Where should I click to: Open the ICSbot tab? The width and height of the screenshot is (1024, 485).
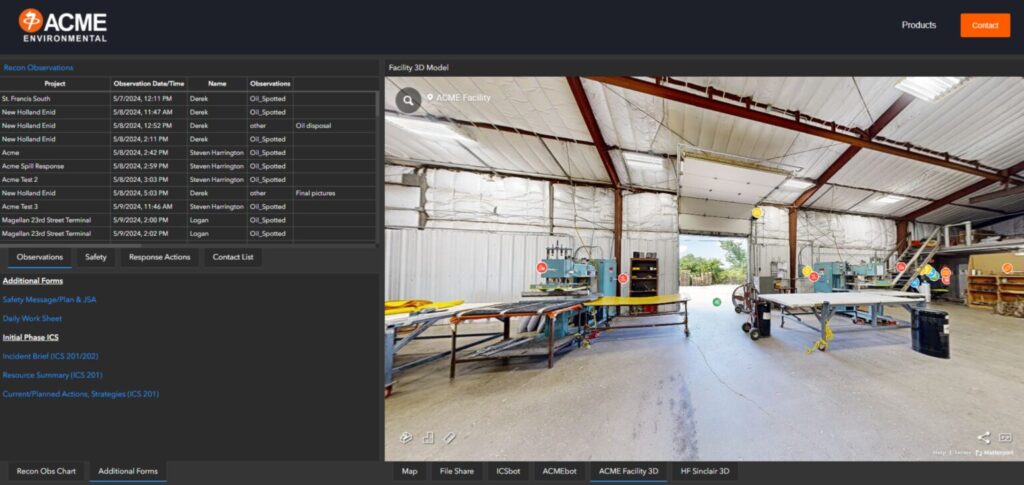pos(509,471)
